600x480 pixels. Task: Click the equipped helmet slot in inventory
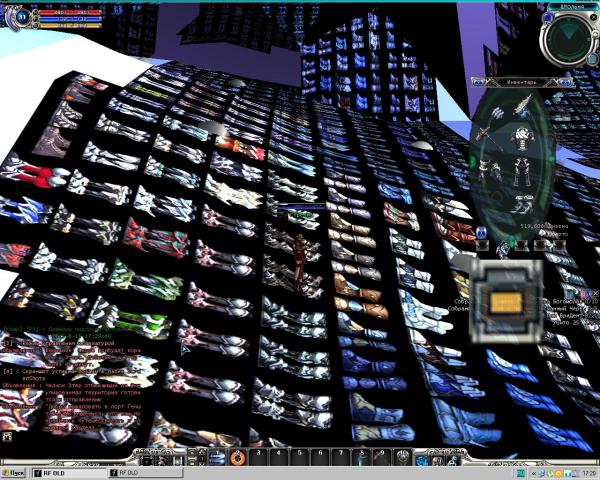(x=524, y=106)
